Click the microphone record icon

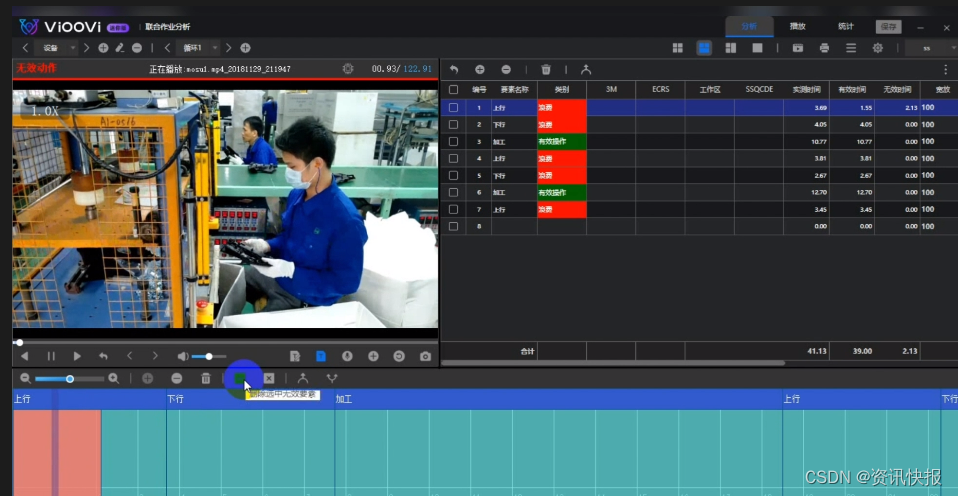(347, 356)
